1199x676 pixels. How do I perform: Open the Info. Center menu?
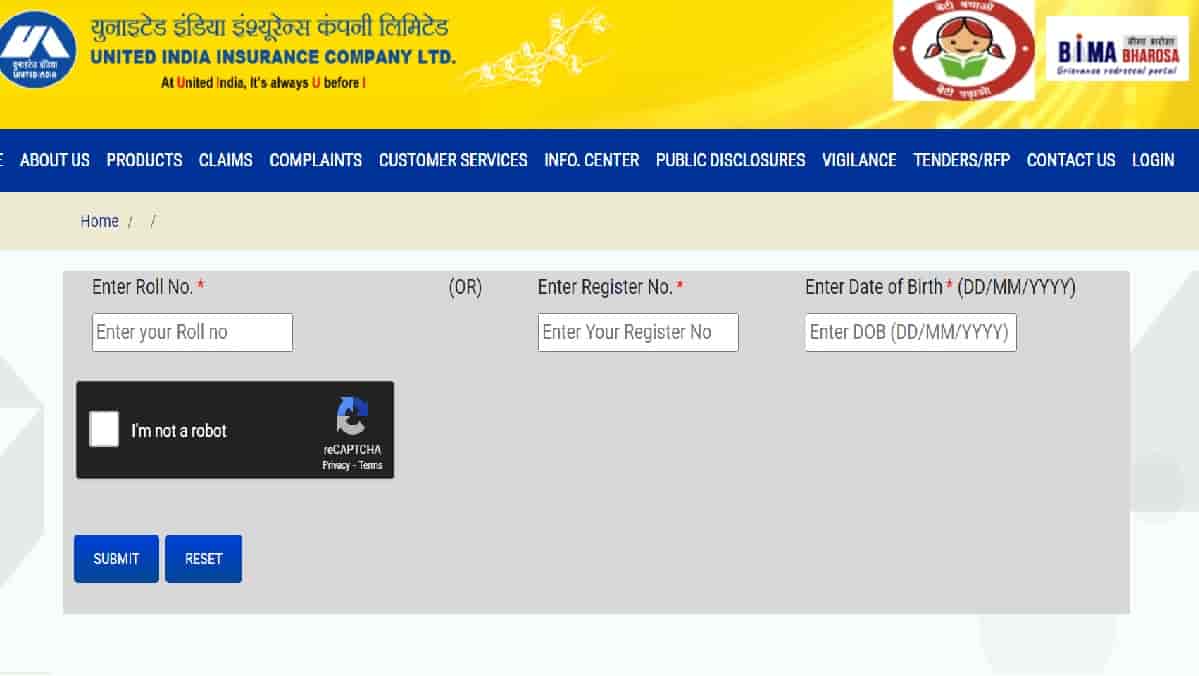pyautogui.click(x=591, y=160)
